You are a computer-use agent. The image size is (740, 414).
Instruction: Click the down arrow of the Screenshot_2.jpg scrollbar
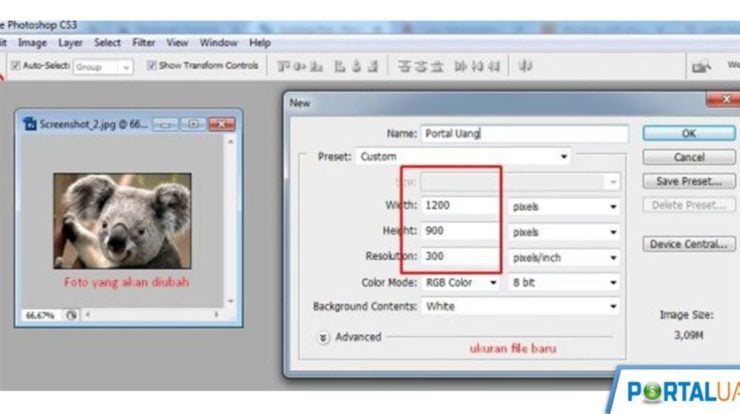(231, 301)
